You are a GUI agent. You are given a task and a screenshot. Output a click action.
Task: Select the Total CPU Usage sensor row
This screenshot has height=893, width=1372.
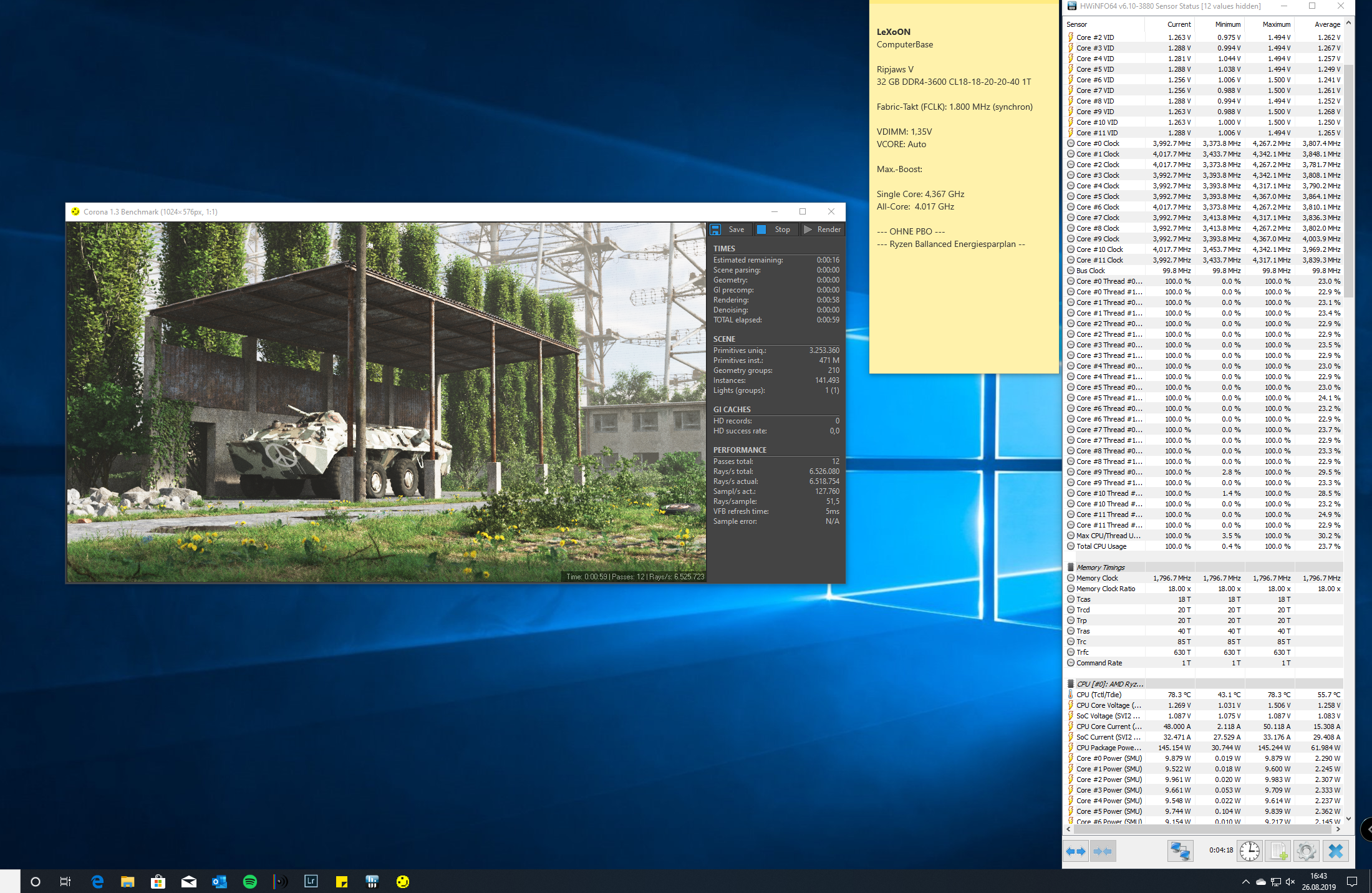coord(1101,546)
